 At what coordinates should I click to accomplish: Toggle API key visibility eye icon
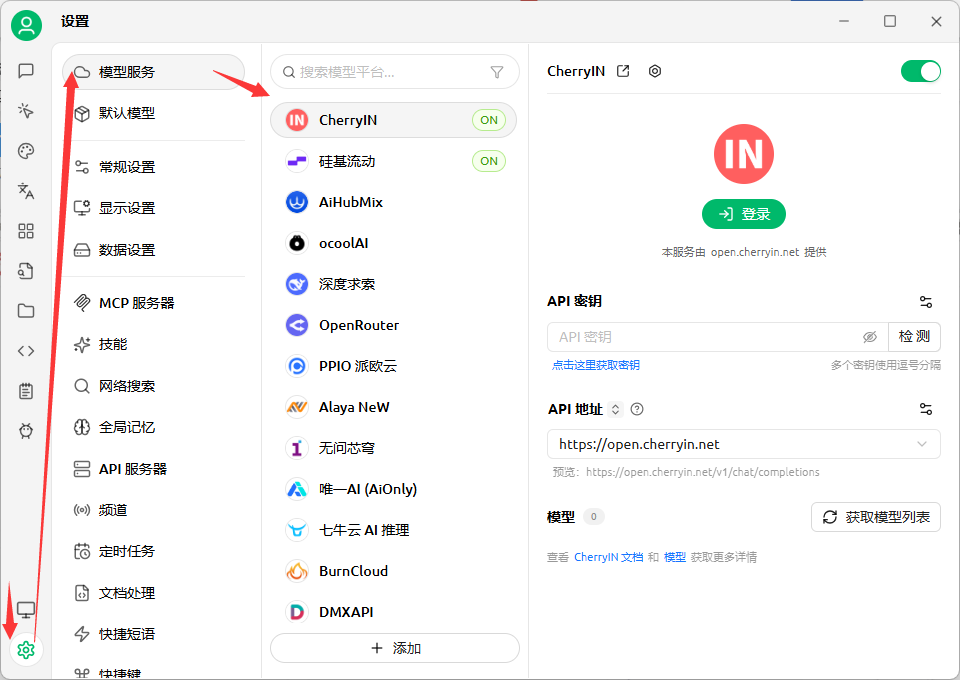tap(869, 337)
